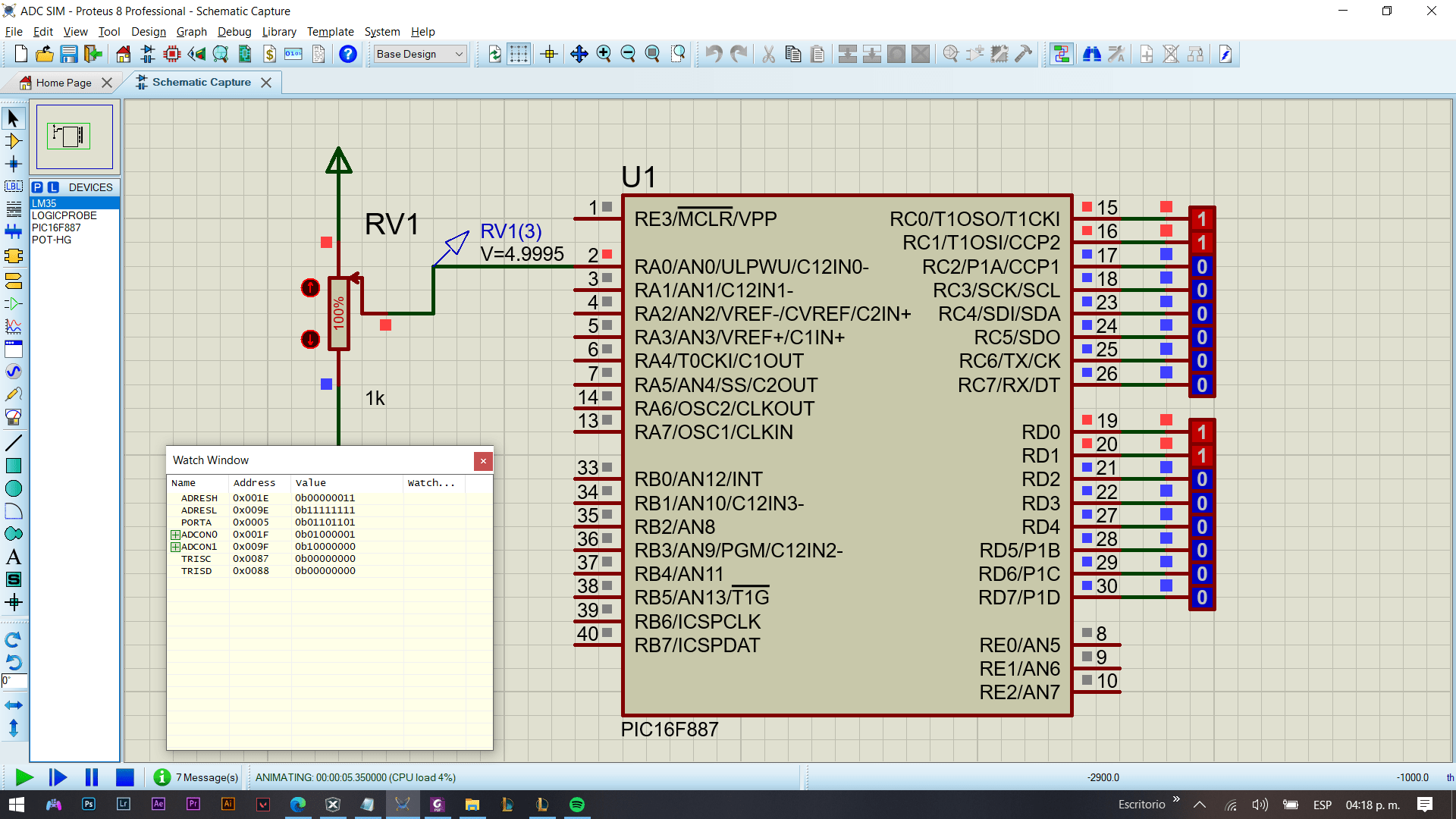Expand the ADCON0 row in Watch Window
Image resolution: width=1456 pixels, height=819 pixels.
[x=175, y=535]
